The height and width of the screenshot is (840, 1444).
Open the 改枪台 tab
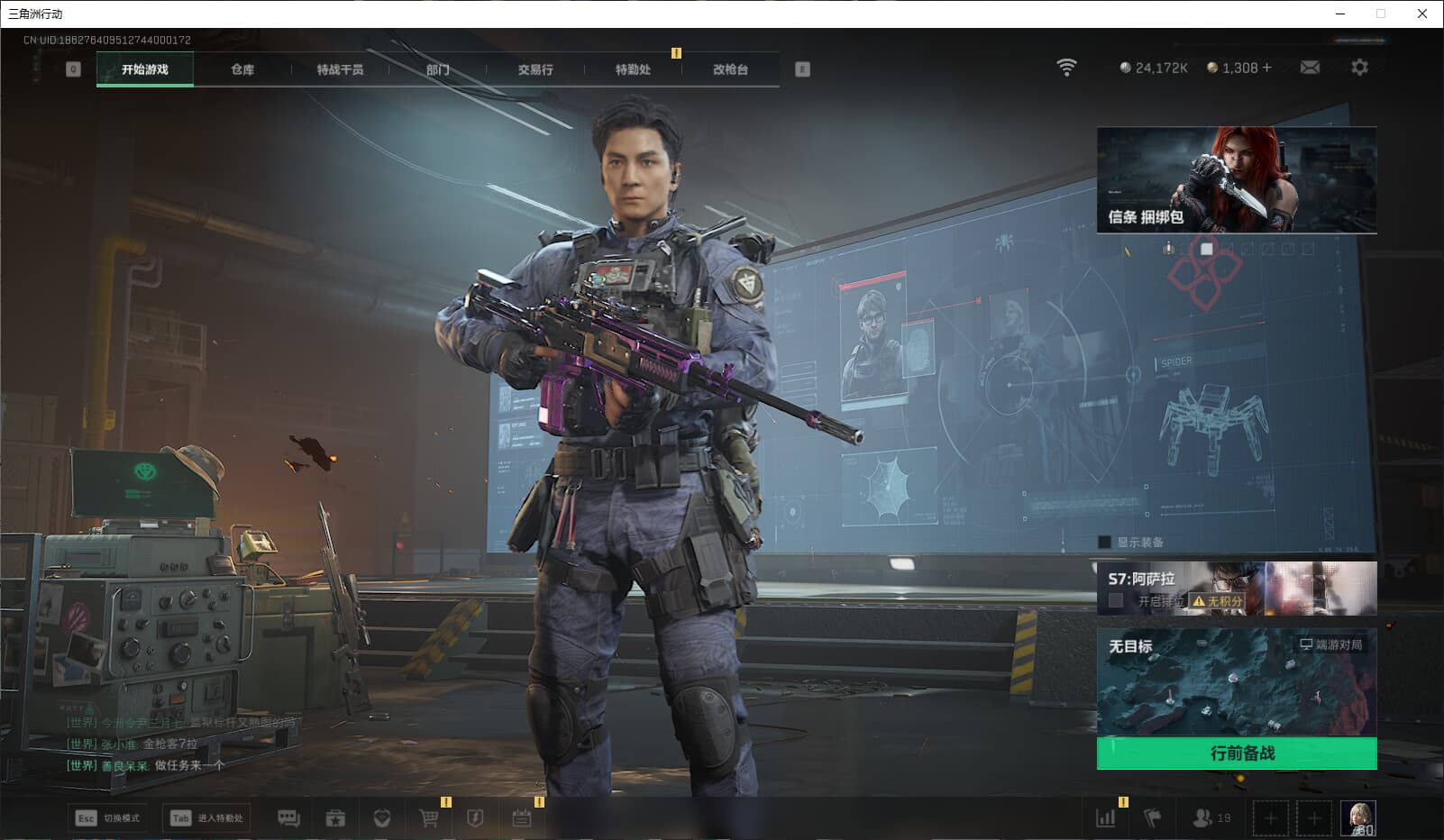click(x=730, y=69)
